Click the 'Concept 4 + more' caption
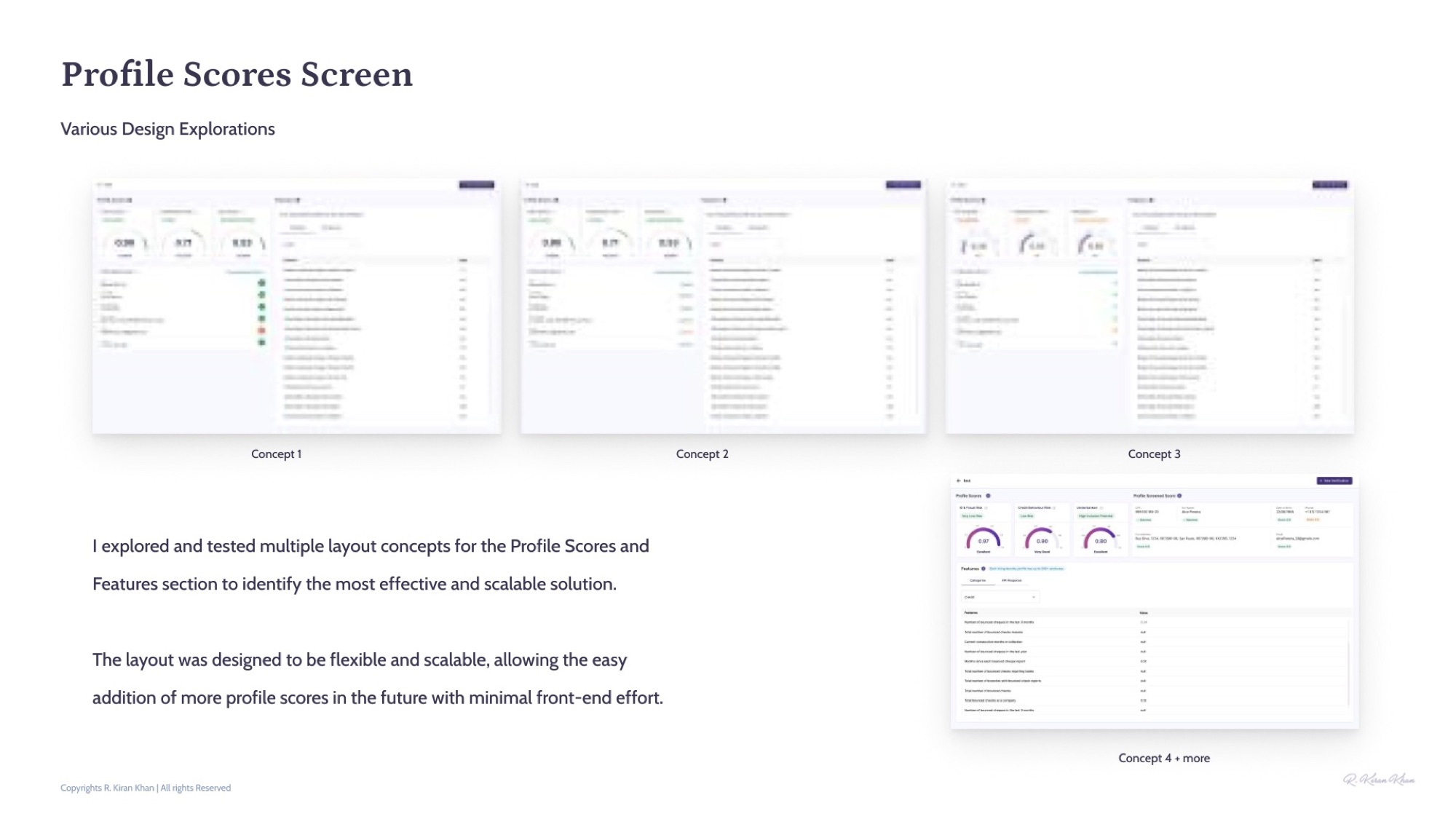The height and width of the screenshot is (819, 1456). pos(1164,758)
